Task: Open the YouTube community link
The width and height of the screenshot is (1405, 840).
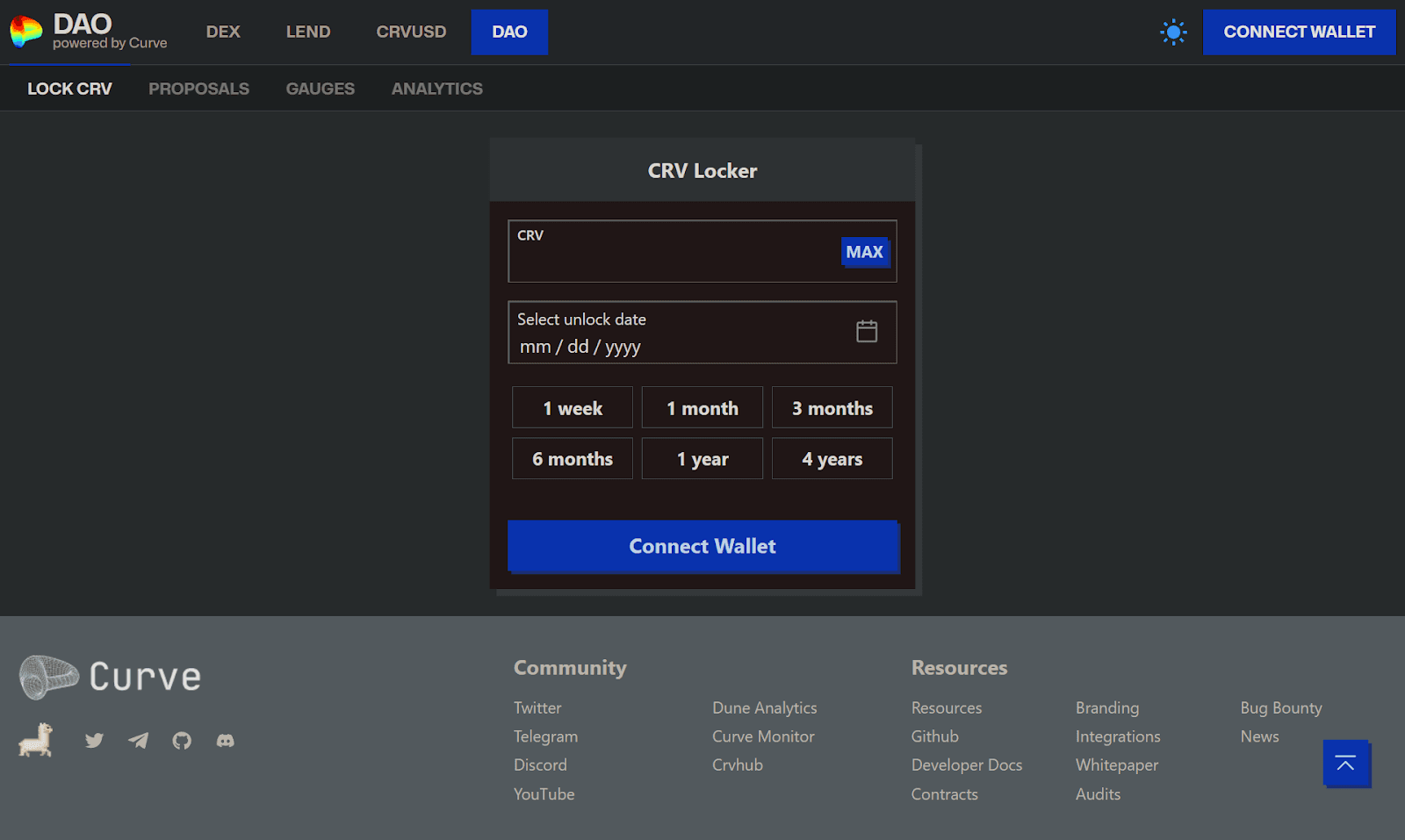Action: [x=544, y=793]
